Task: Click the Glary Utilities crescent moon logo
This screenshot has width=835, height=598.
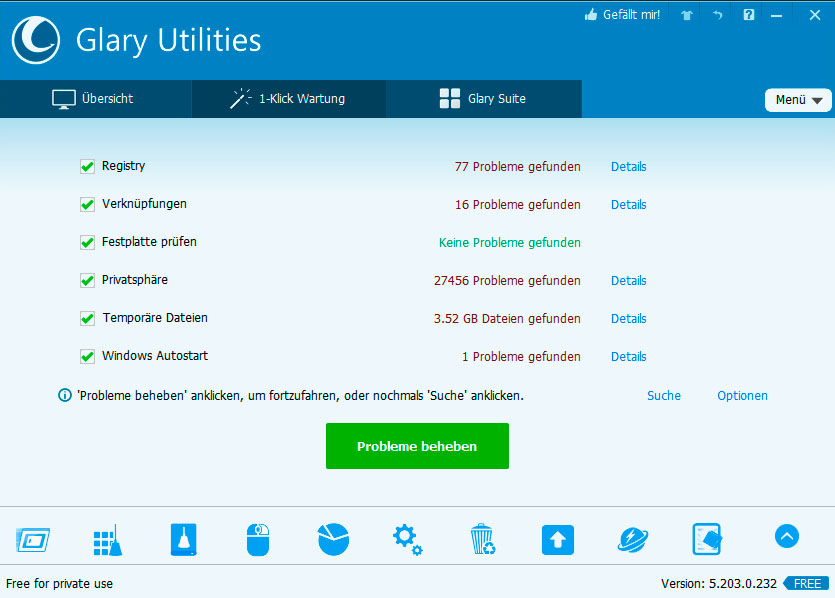Action: [x=36, y=40]
